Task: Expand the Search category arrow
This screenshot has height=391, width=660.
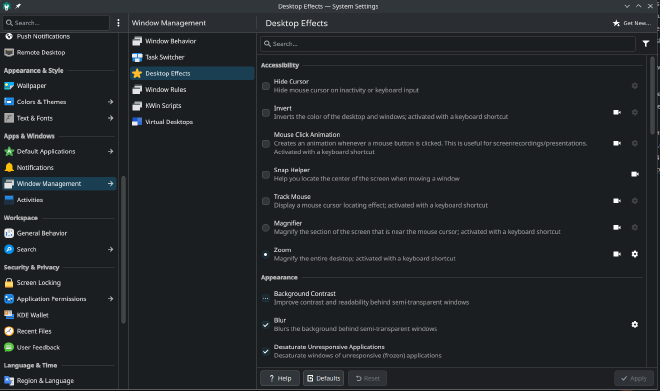Action: pos(110,250)
